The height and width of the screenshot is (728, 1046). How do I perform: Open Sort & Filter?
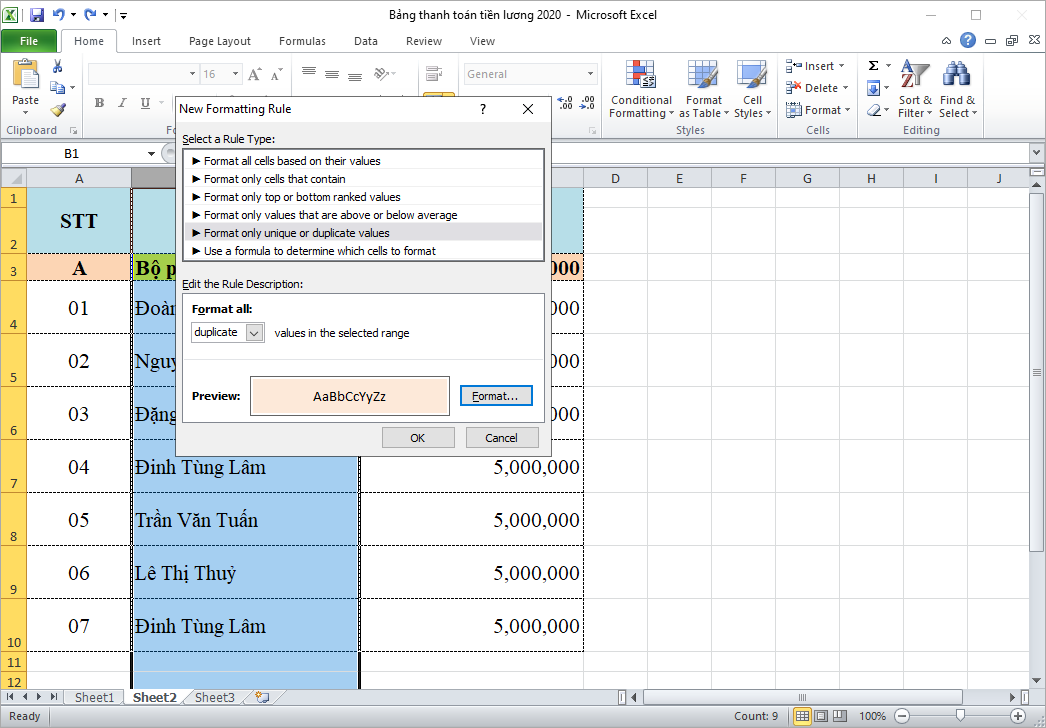(913, 89)
